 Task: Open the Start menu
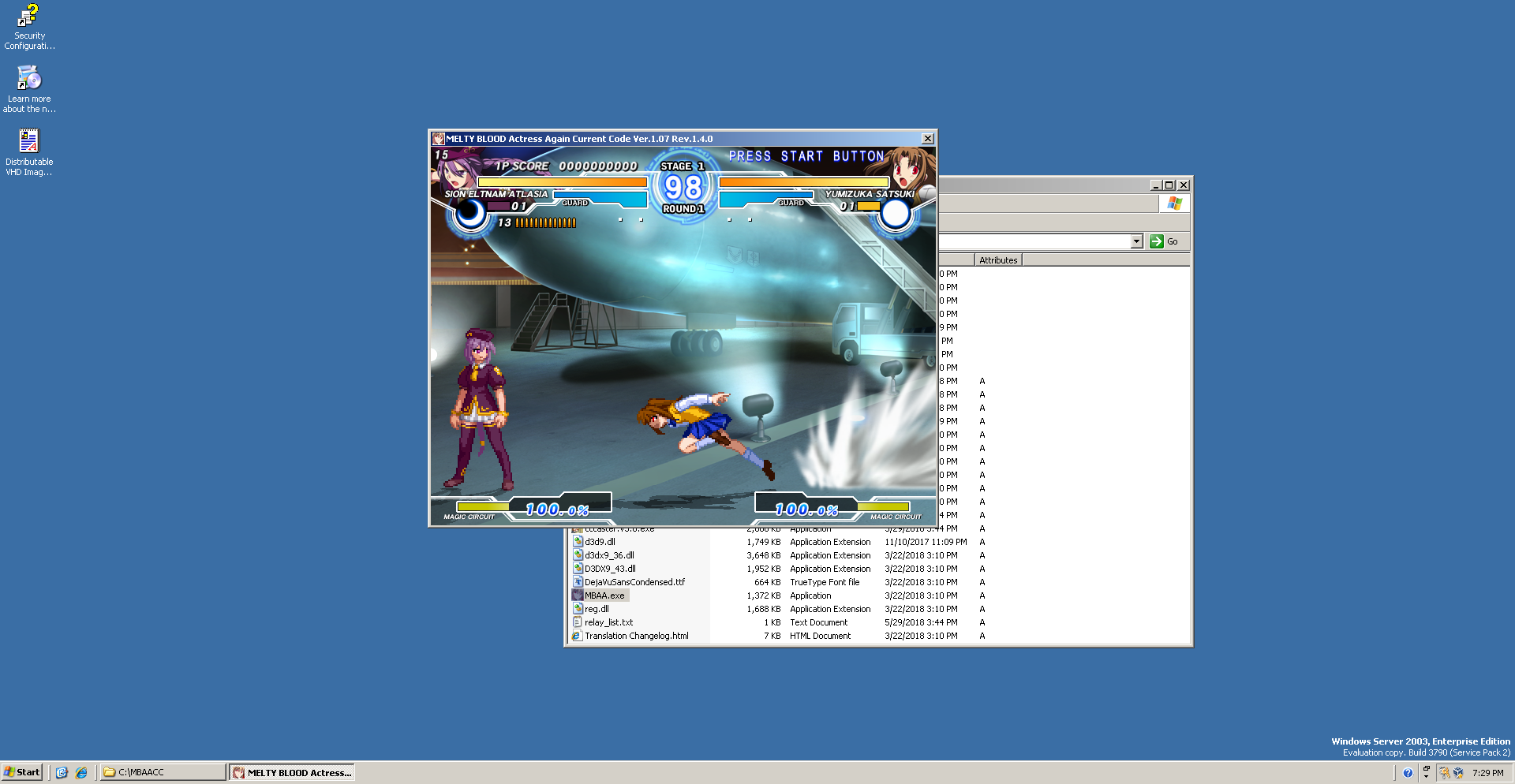[x=22, y=773]
